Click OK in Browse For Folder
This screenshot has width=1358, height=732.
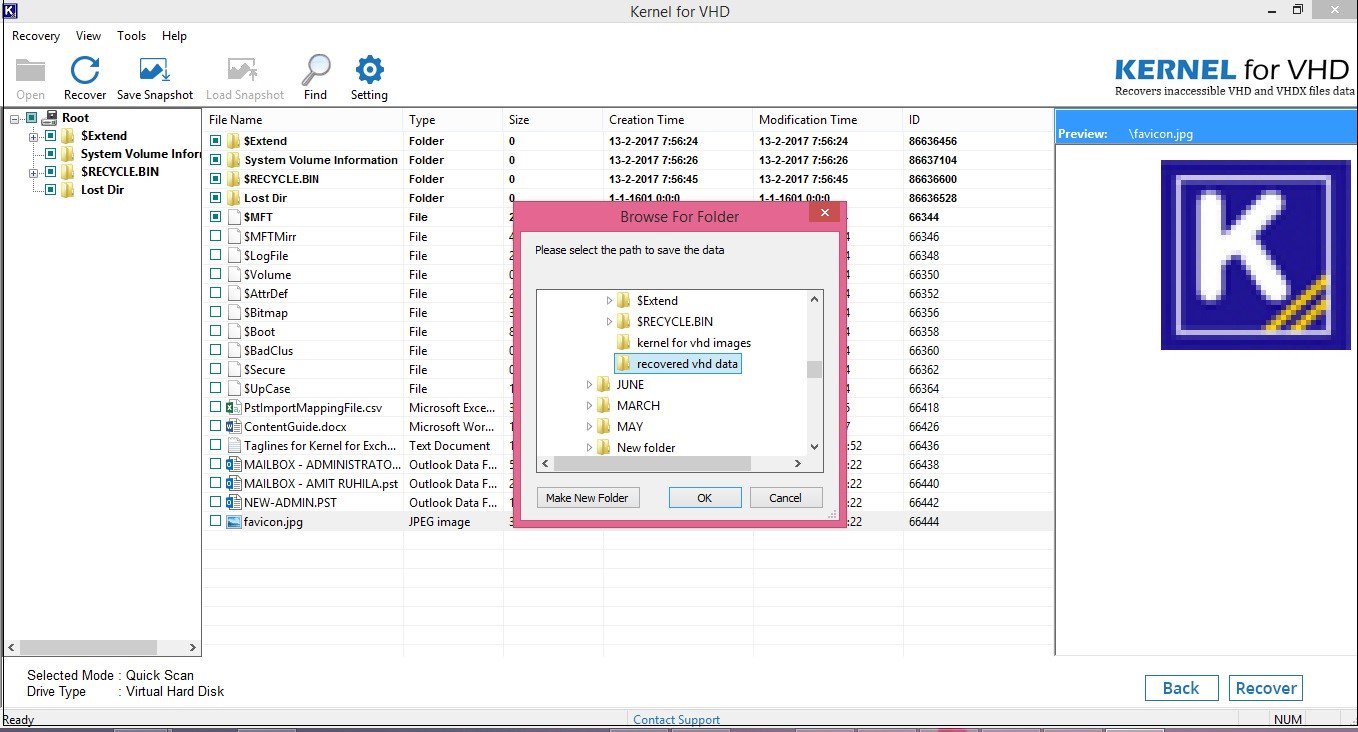[705, 498]
